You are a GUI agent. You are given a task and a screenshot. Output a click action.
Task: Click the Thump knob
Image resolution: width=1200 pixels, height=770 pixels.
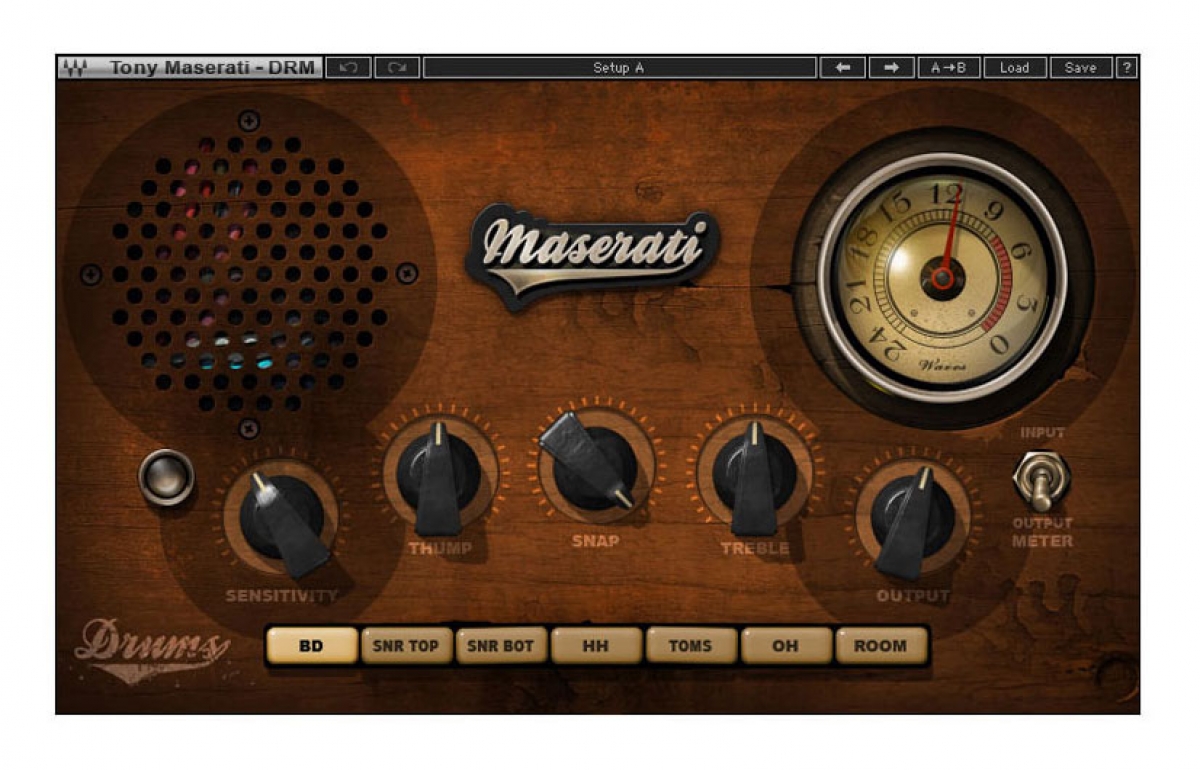pos(438,474)
